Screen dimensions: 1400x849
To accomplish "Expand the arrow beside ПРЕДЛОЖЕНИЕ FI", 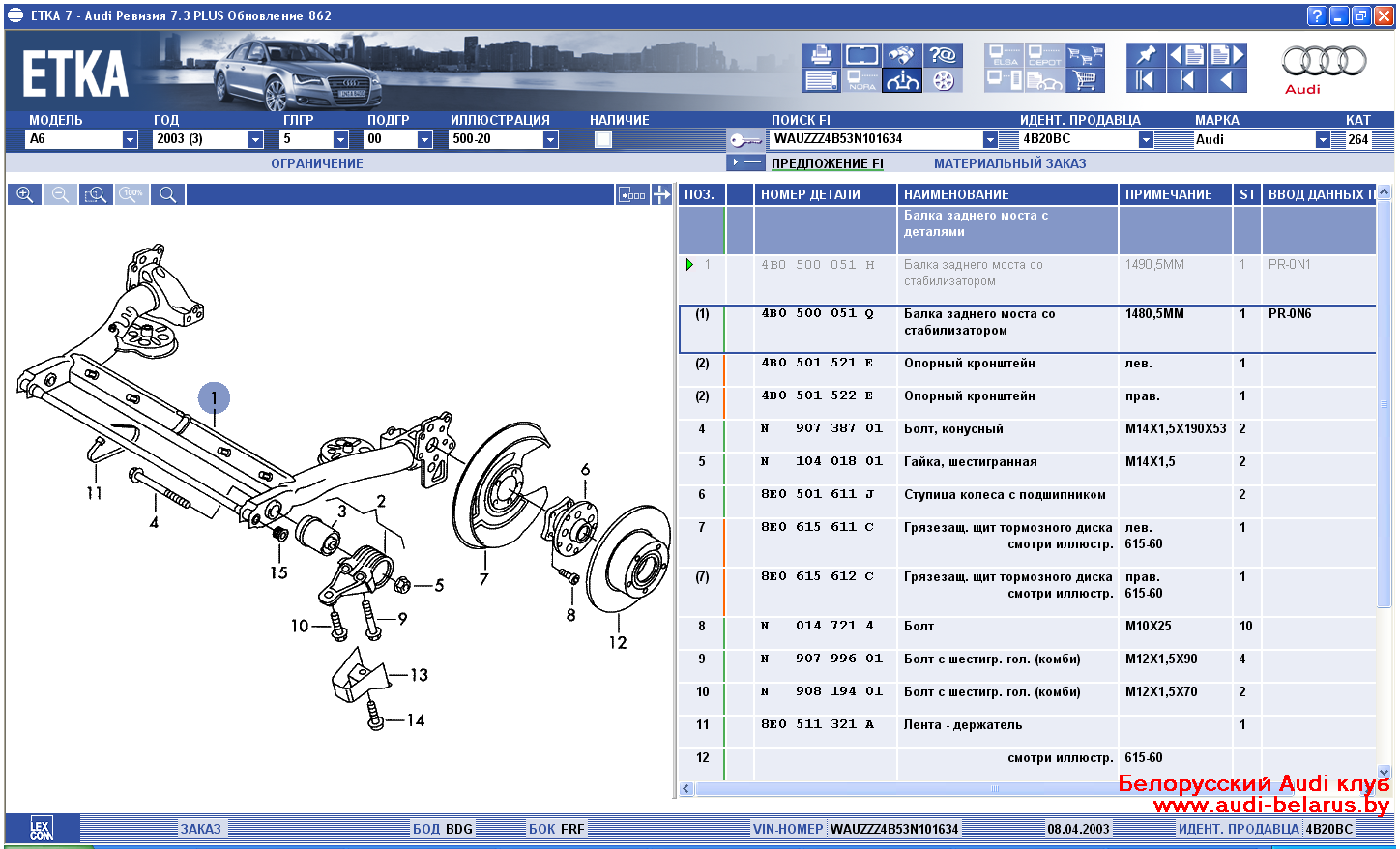I will (745, 162).
